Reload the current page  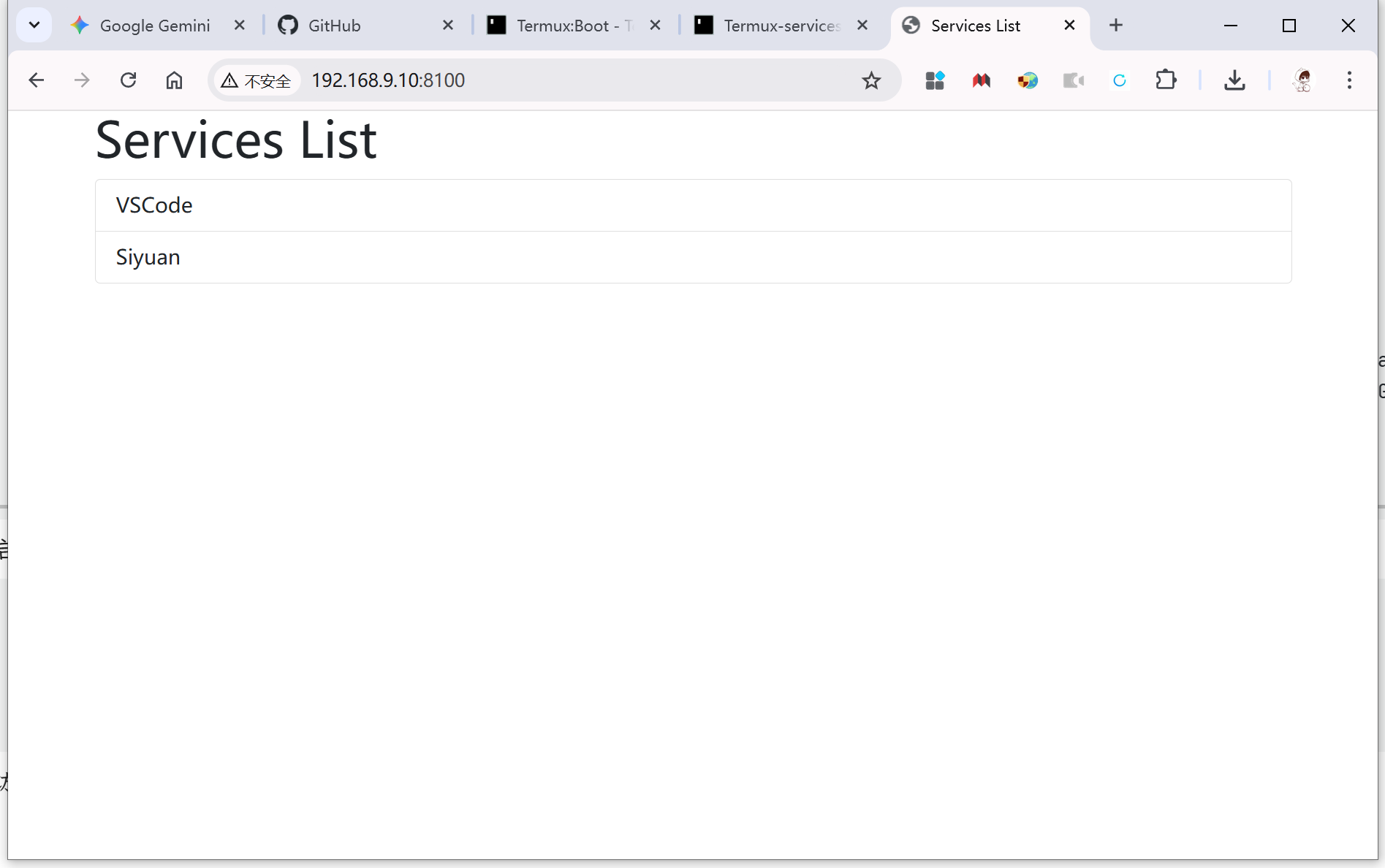[128, 80]
